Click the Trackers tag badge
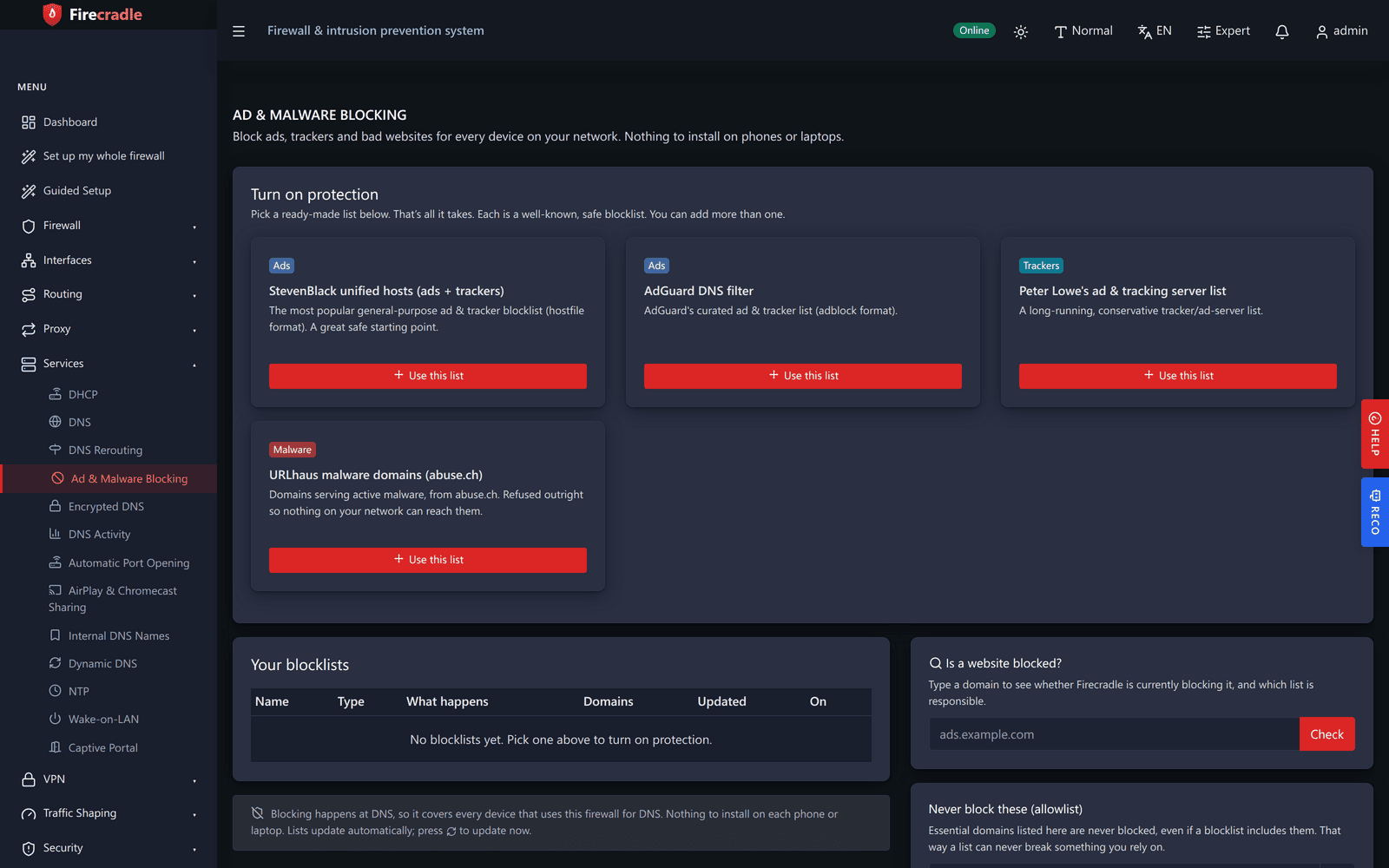Viewport: 1389px width, 868px height. (x=1041, y=266)
